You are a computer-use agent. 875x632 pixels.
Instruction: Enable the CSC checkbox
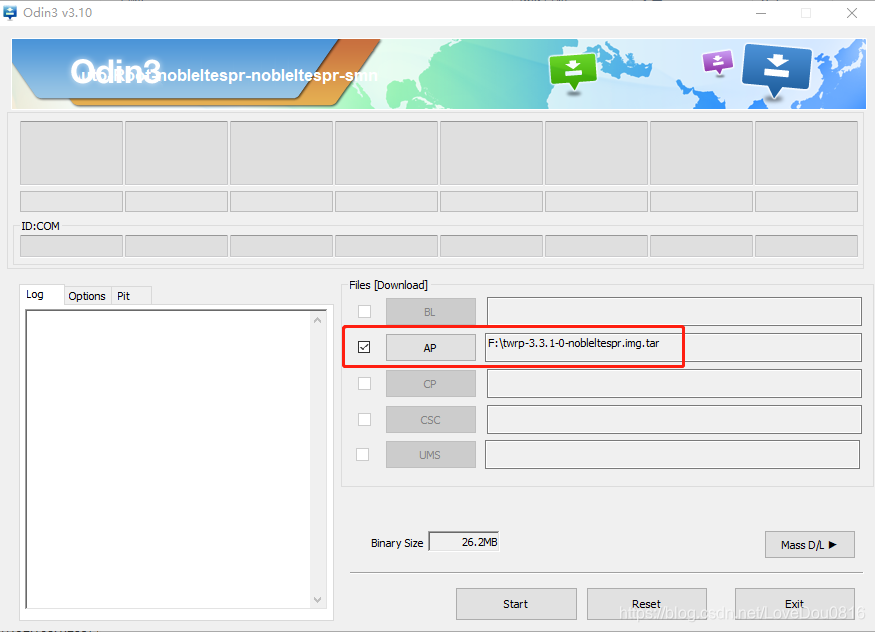364,419
